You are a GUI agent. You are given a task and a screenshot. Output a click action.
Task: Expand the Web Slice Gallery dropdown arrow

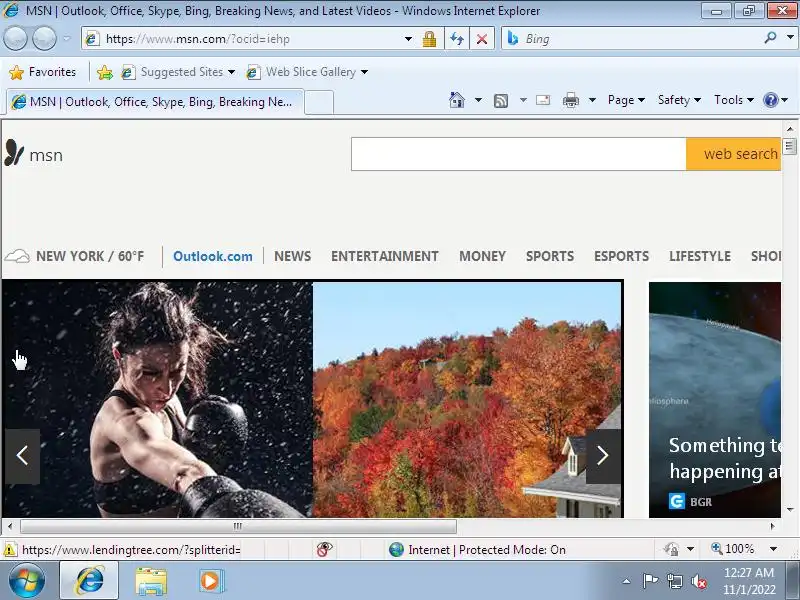click(x=364, y=72)
